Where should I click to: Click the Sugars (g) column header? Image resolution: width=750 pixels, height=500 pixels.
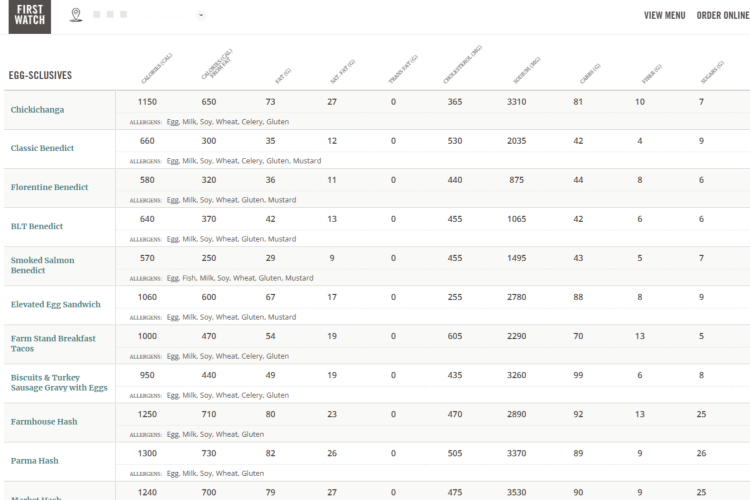pyautogui.click(x=712, y=72)
